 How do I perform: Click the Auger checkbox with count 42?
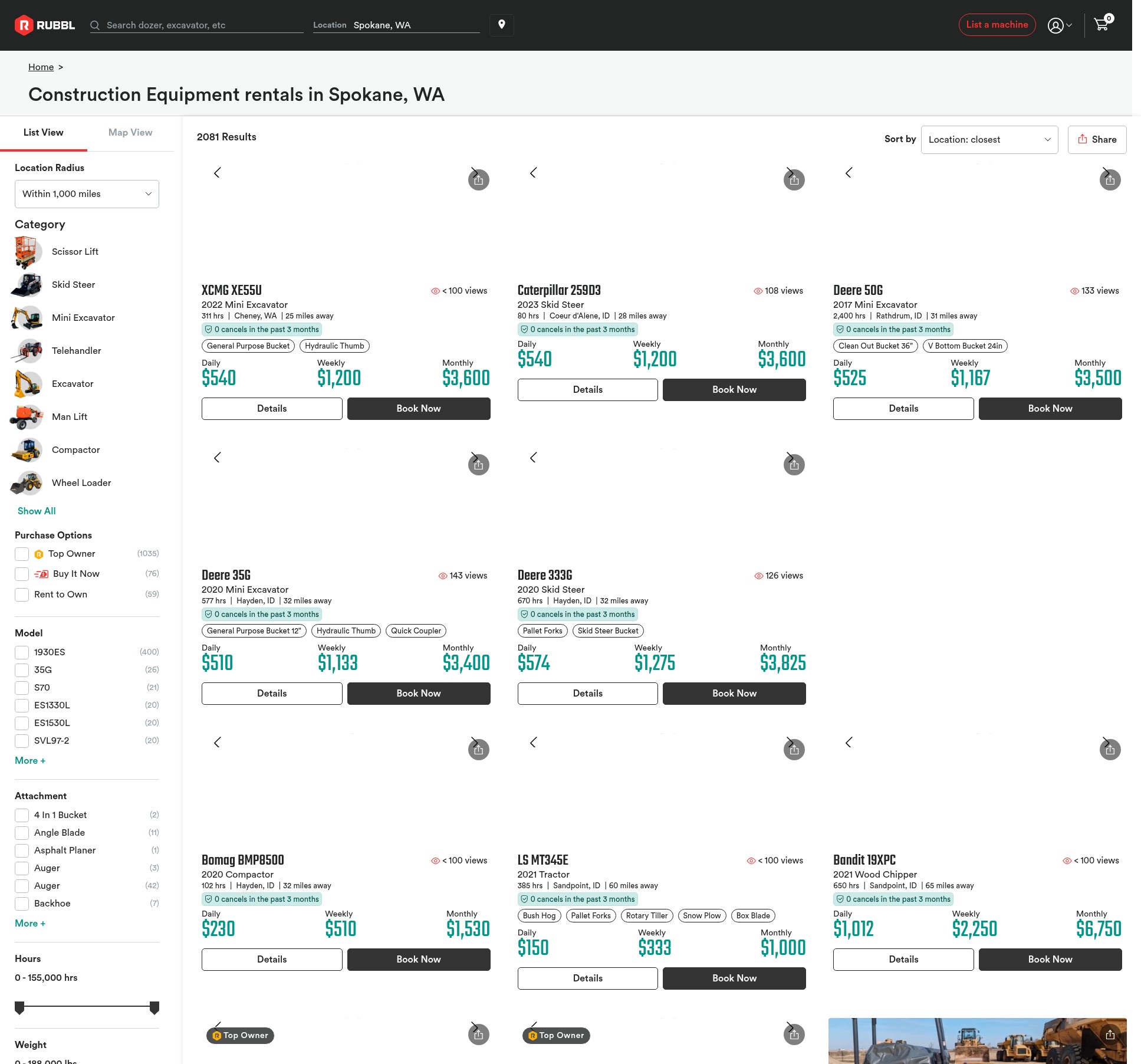[22, 886]
